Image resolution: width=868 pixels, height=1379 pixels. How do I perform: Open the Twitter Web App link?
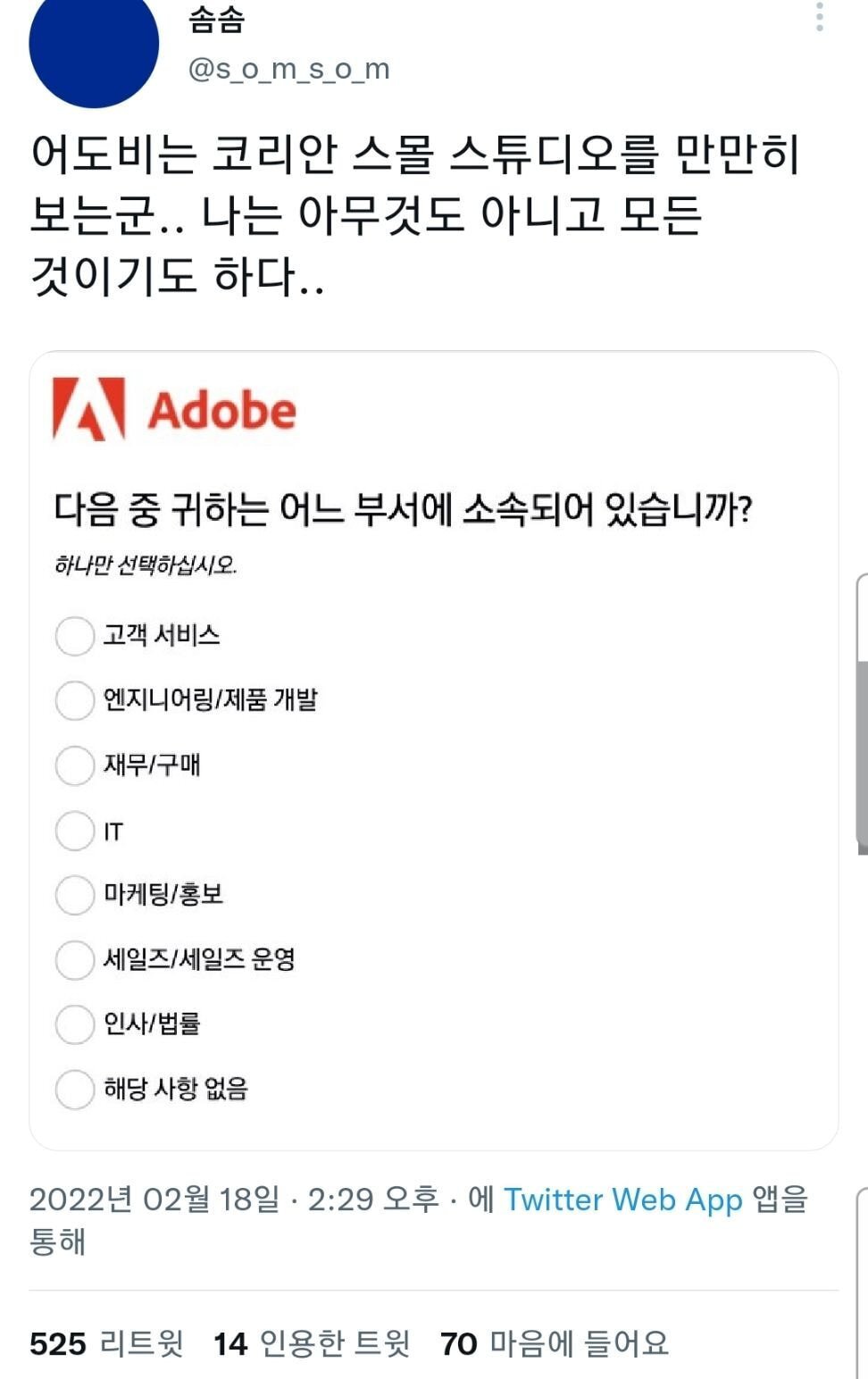click(x=622, y=1199)
